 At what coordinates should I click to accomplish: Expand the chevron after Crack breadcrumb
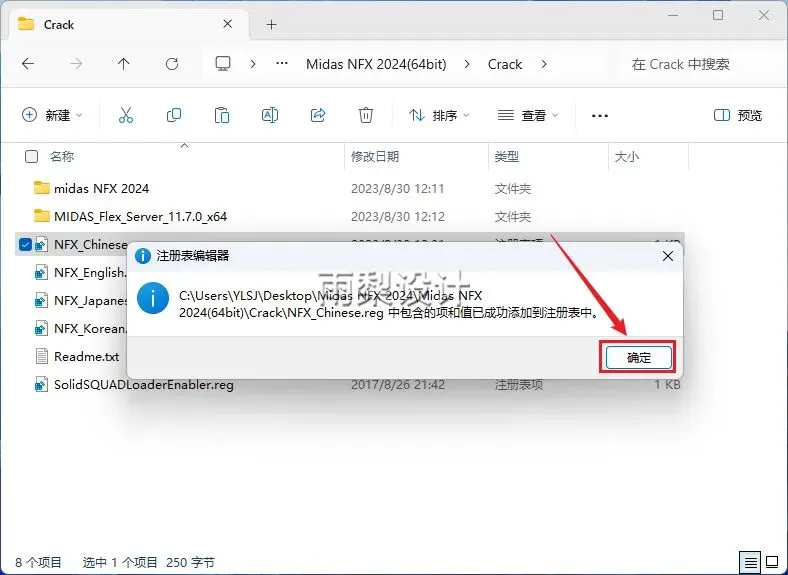(544, 64)
